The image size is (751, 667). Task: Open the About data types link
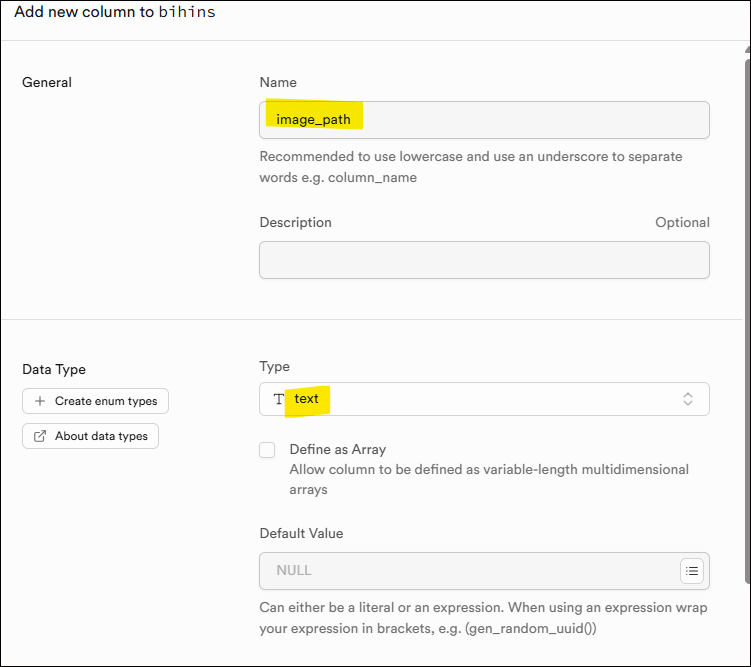(x=90, y=436)
